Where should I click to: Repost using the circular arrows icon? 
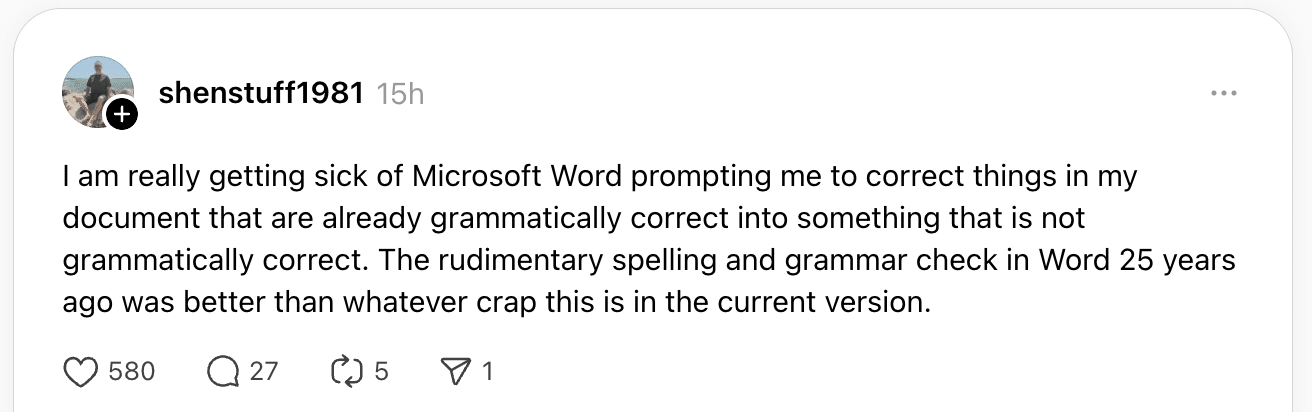point(345,372)
